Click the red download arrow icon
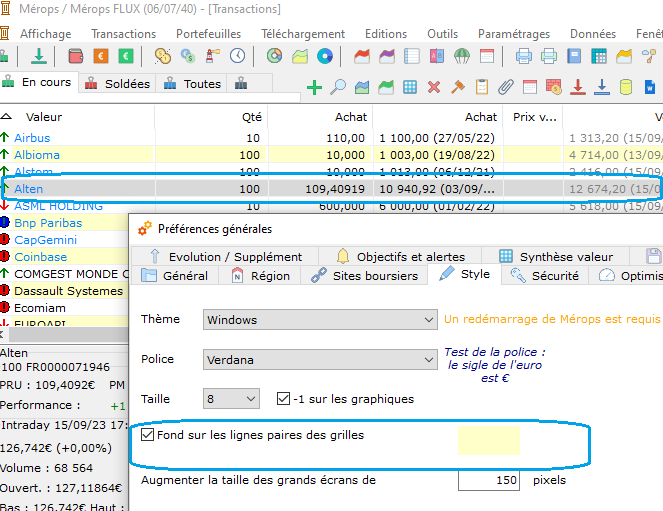Image resolution: width=663 pixels, height=511 pixels. [x=578, y=87]
